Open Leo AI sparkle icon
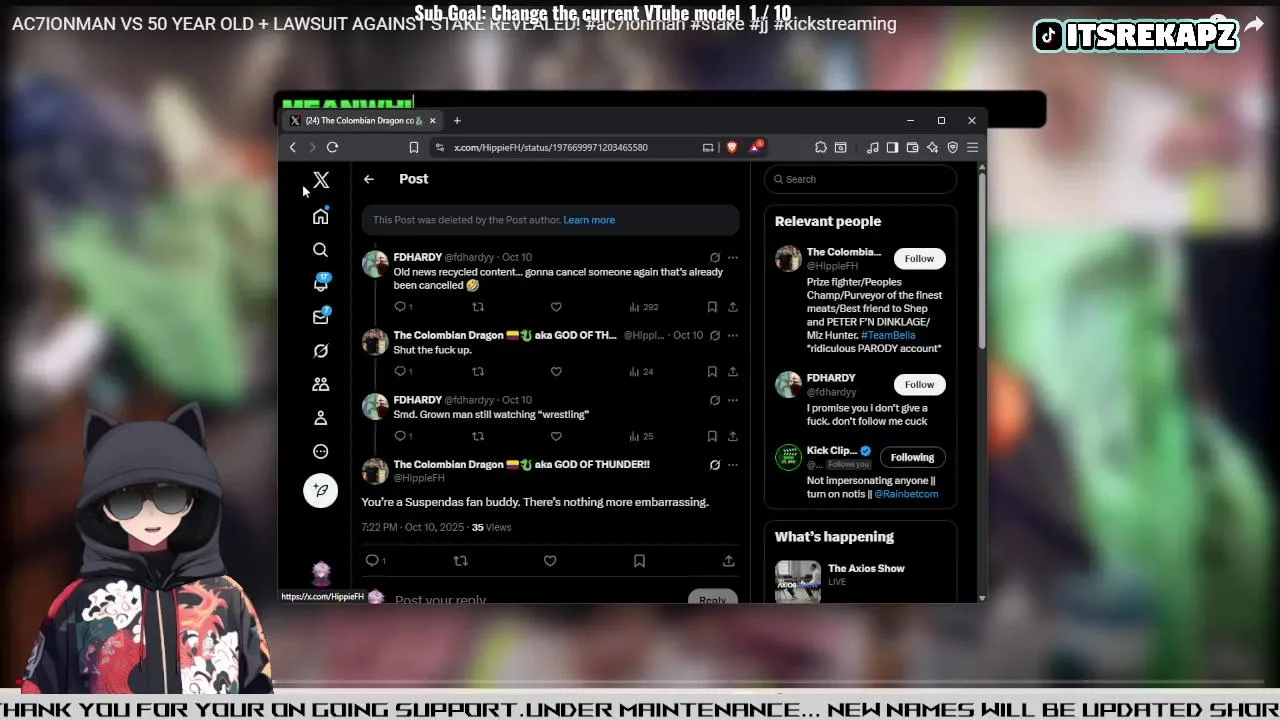The image size is (1280, 720). [x=932, y=147]
